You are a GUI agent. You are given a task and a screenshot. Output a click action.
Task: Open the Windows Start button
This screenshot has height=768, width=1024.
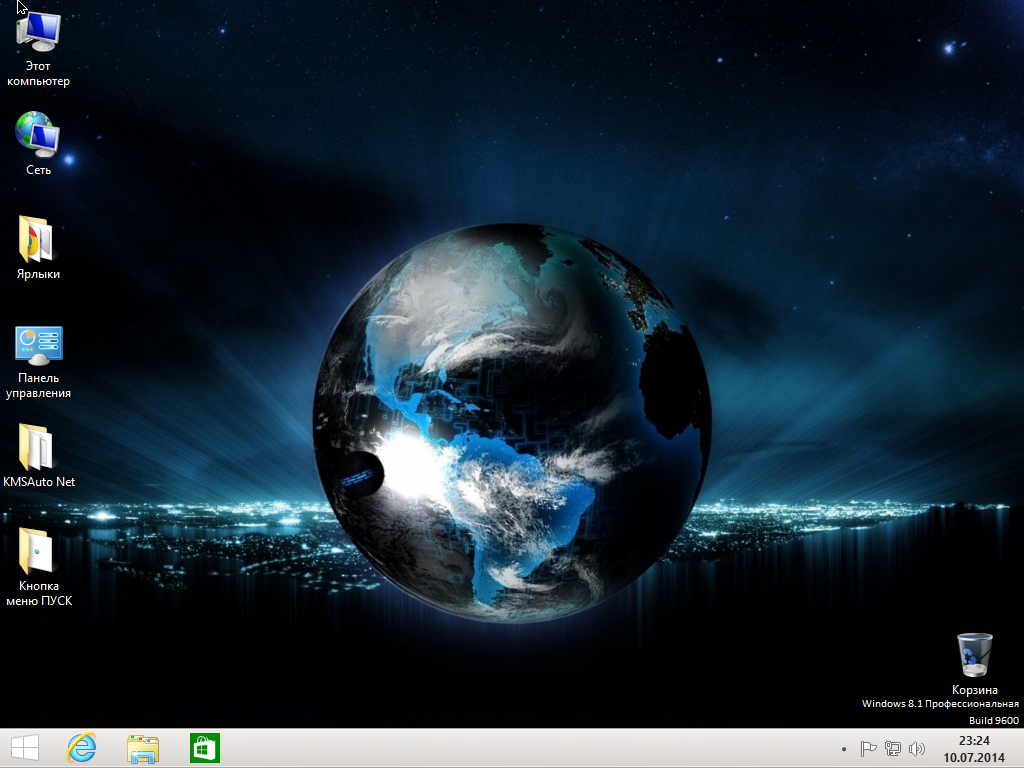[25, 748]
